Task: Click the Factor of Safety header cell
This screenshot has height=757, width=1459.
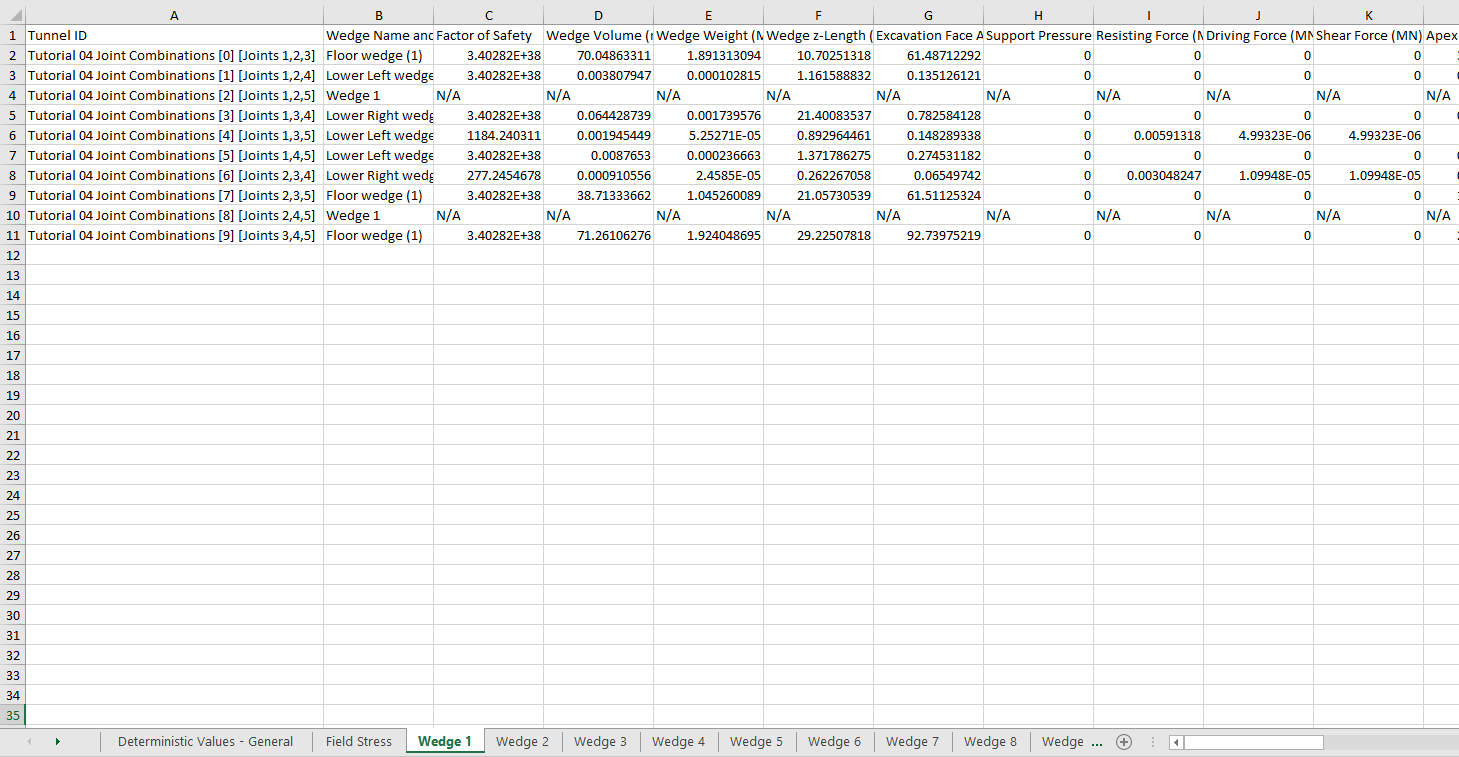Action: (488, 35)
